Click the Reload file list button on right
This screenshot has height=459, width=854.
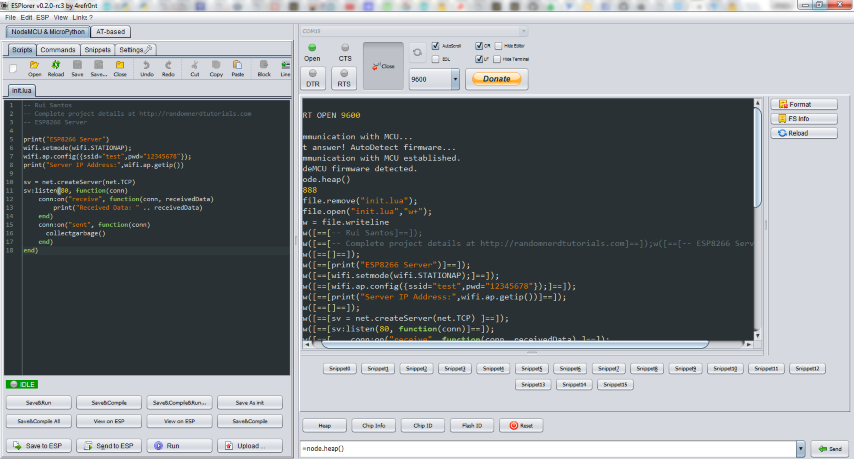(804, 133)
